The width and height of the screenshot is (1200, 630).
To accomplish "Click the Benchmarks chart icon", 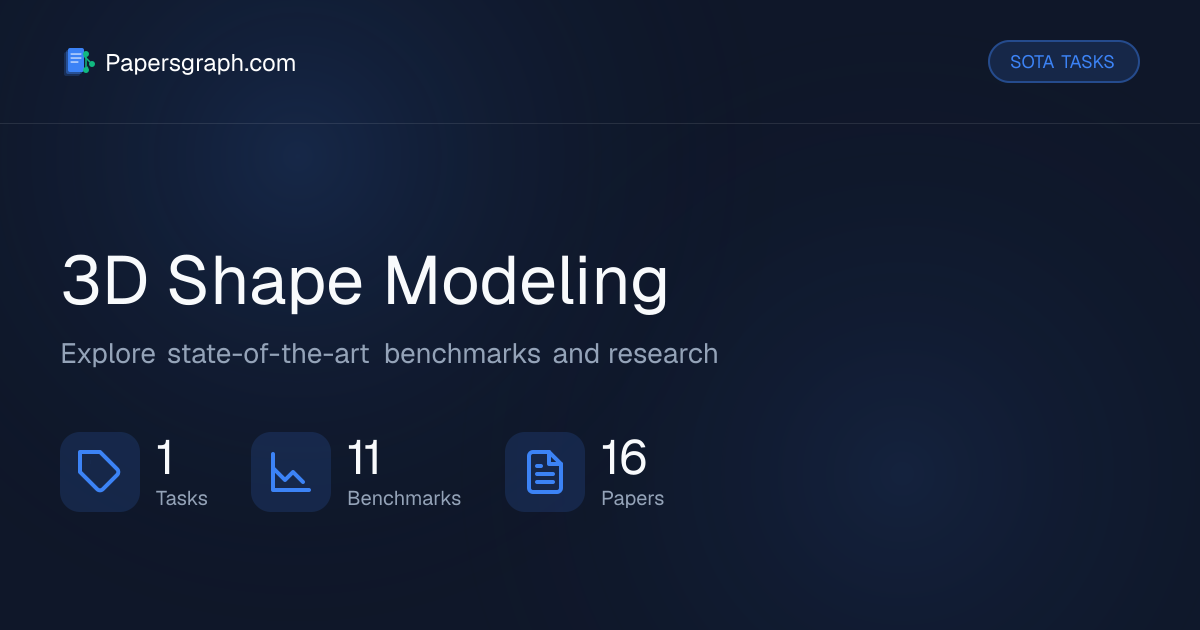I will pyautogui.click(x=291, y=472).
